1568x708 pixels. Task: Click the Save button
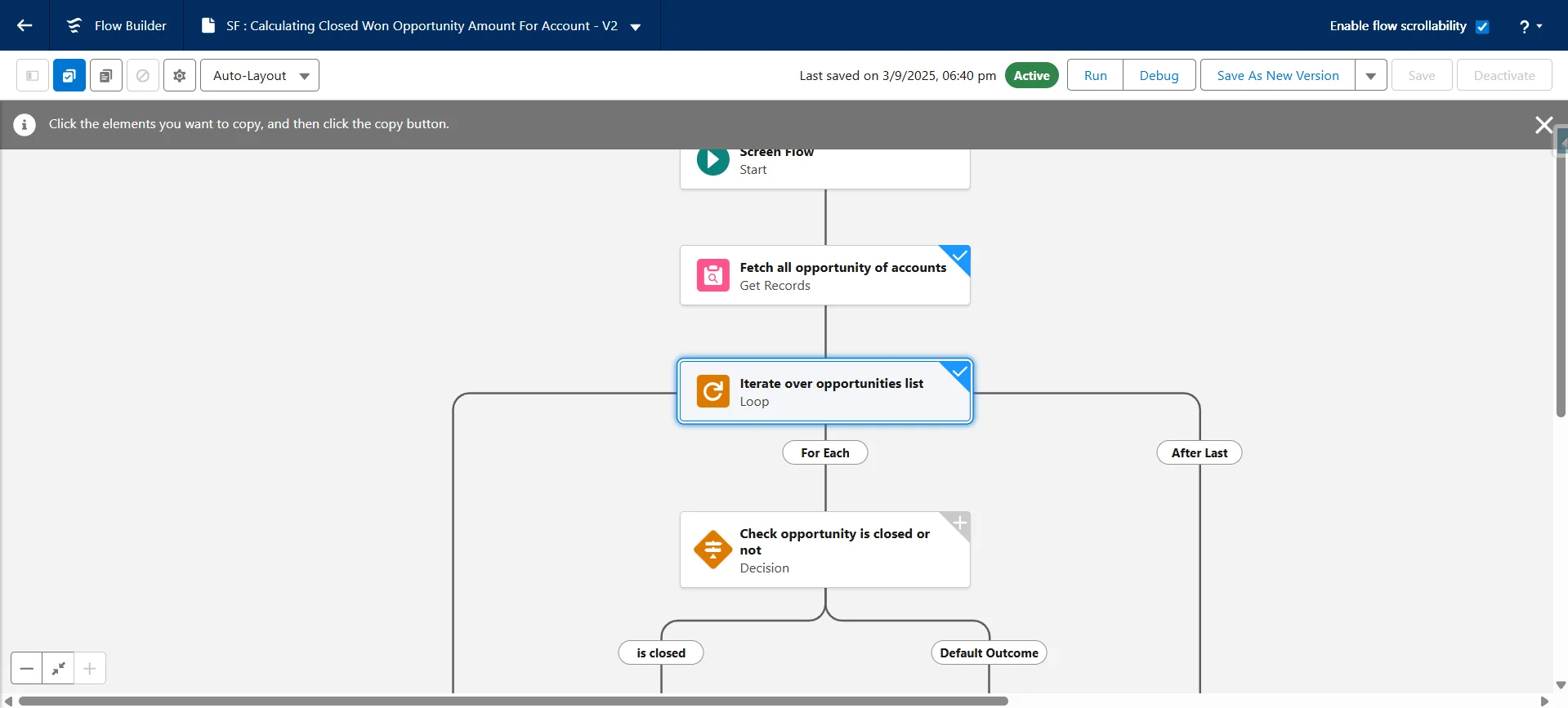(x=1422, y=75)
